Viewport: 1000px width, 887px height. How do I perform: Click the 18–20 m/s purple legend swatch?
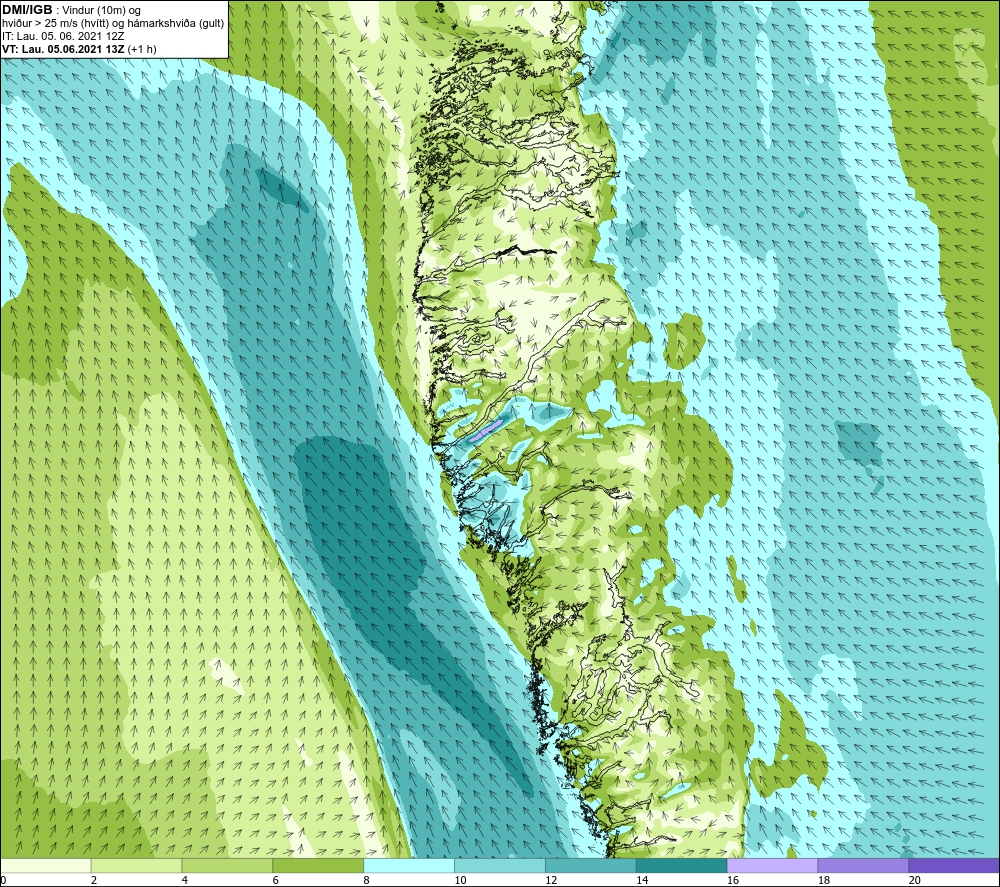pyautogui.click(x=863, y=865)
